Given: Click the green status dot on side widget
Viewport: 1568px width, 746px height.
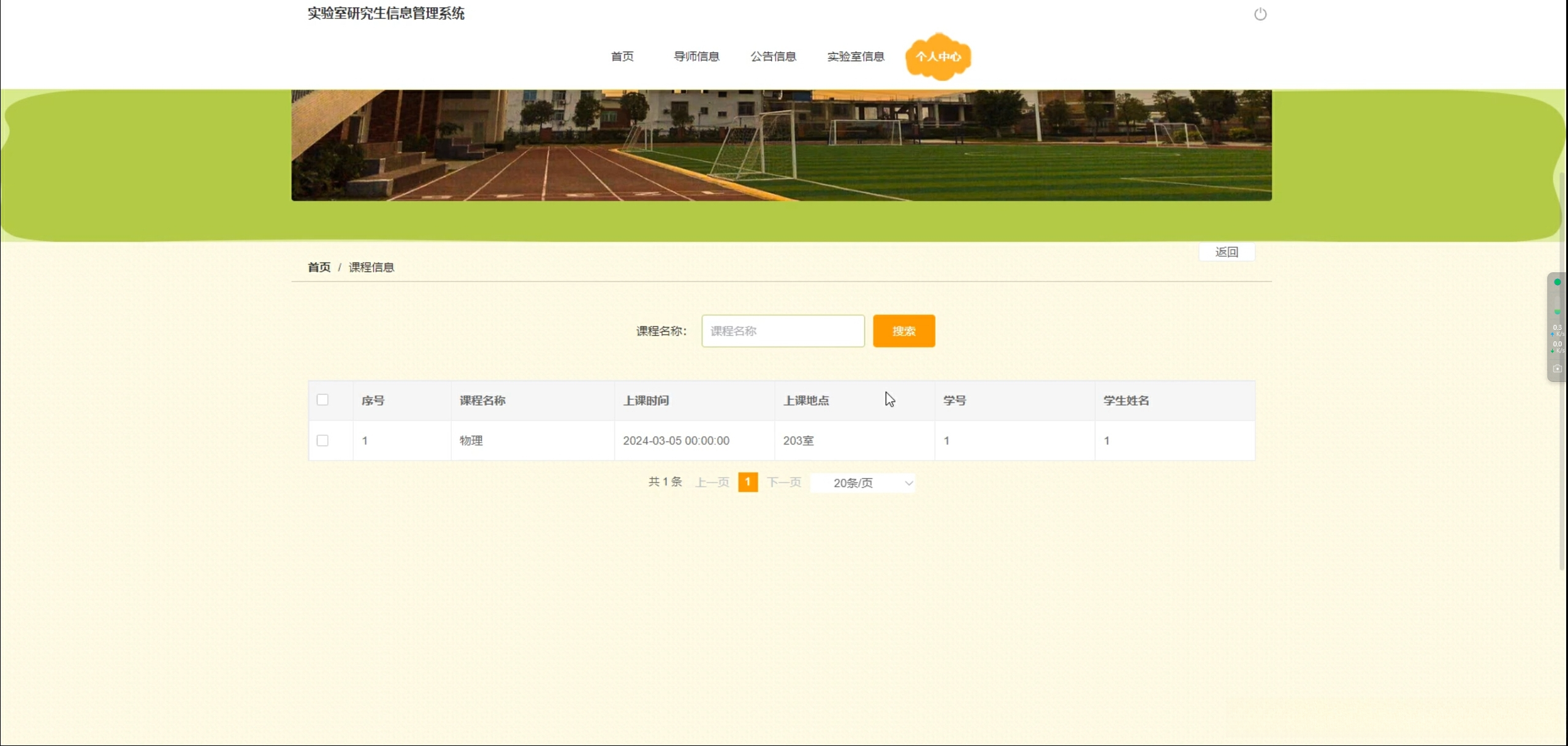Looking at the screenshot, I should tap(1557, 282).
